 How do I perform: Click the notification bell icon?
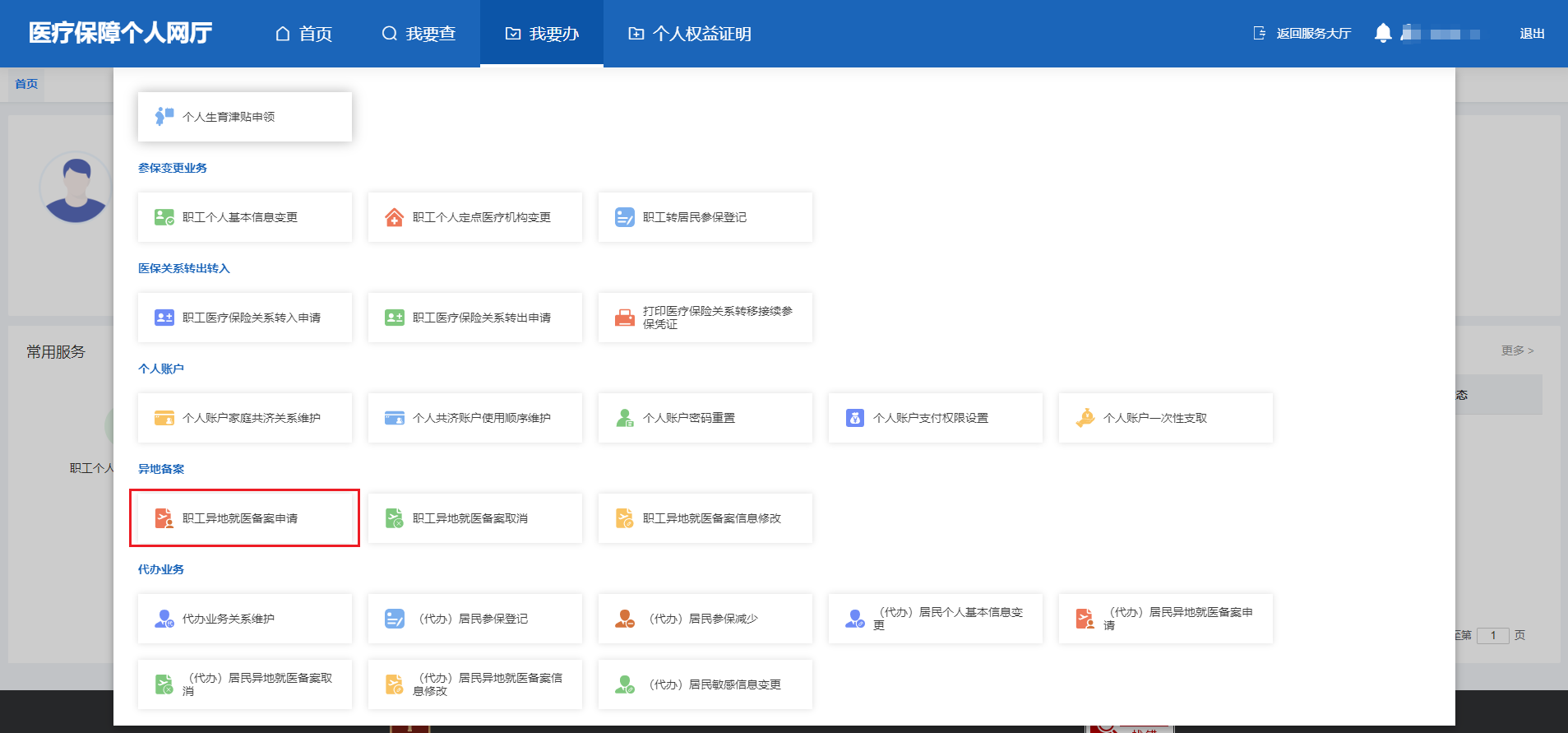[x=1383, y=33]
